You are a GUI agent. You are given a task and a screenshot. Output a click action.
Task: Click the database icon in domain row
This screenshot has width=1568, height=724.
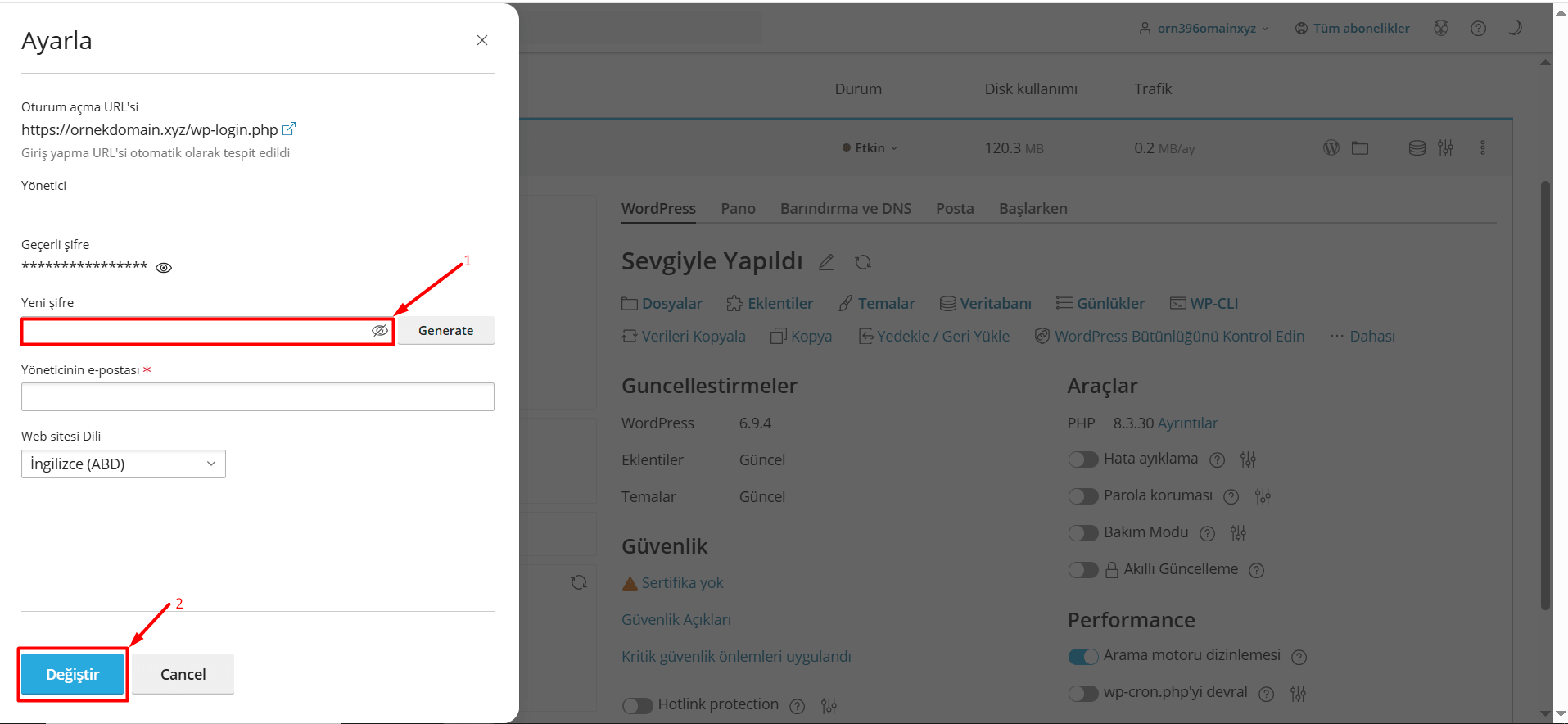pos(1417,148)
